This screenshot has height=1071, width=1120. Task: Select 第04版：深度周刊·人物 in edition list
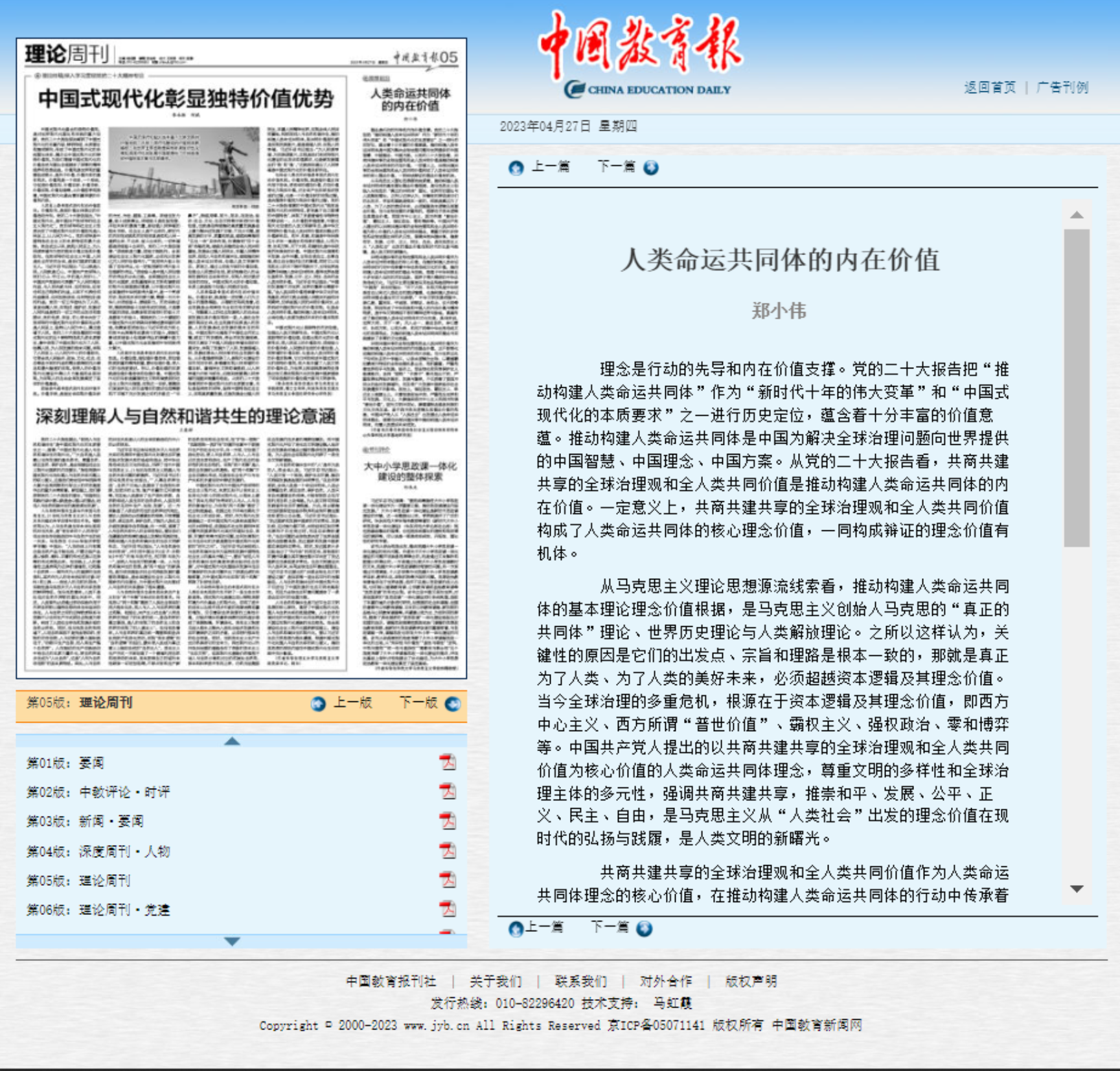pos(98,851)
